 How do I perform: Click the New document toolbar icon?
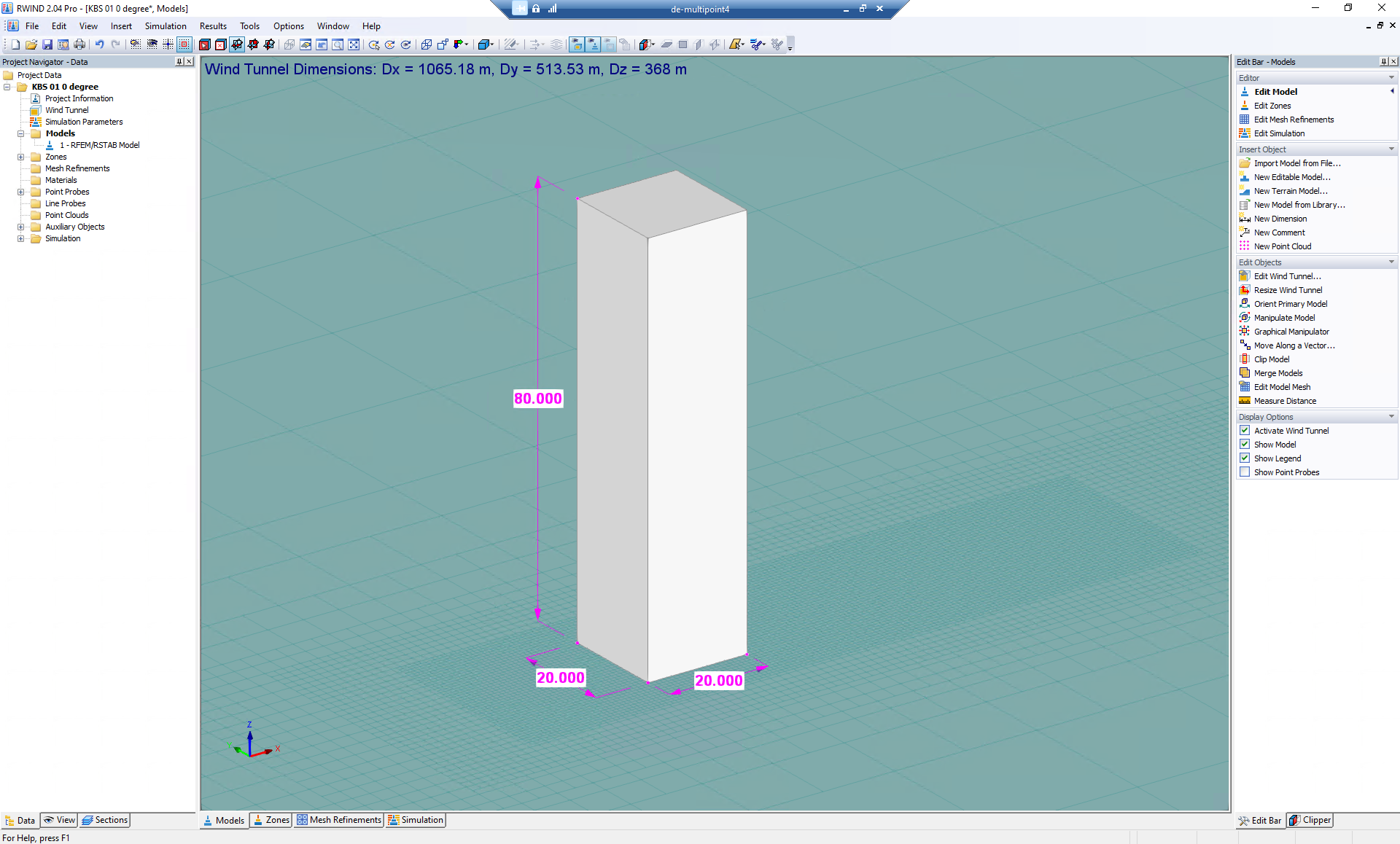point(15,44)
